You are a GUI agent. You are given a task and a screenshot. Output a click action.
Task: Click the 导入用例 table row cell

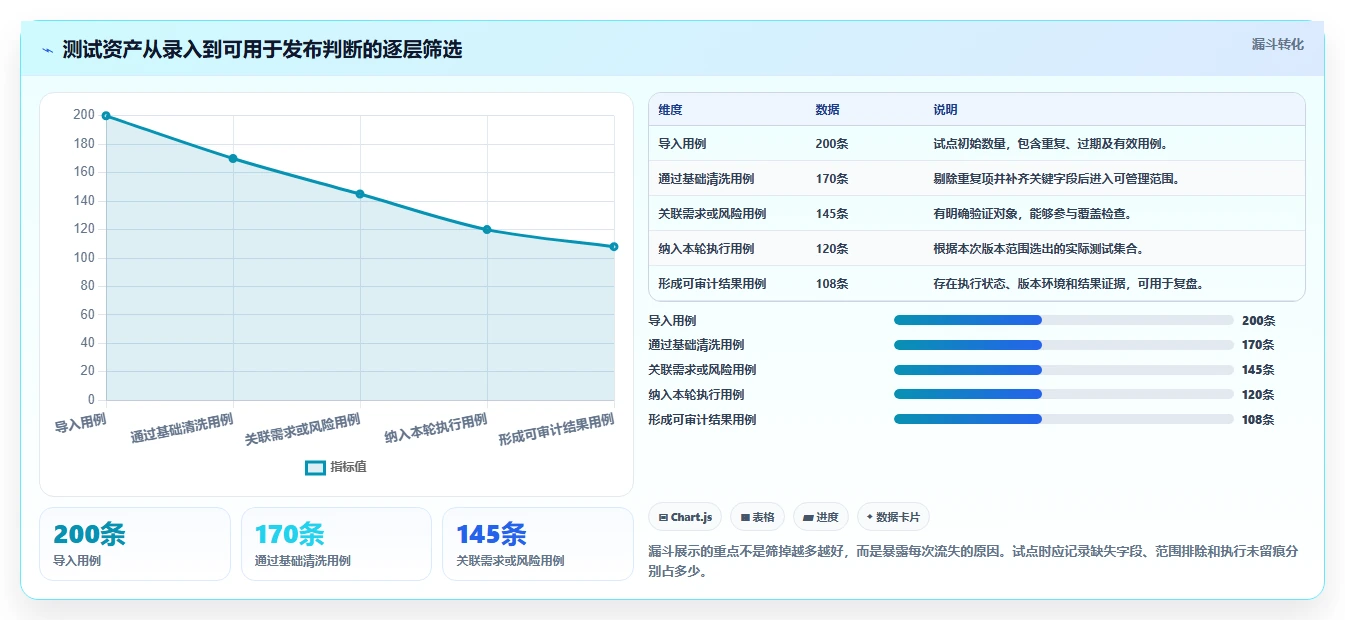point(682,144)
